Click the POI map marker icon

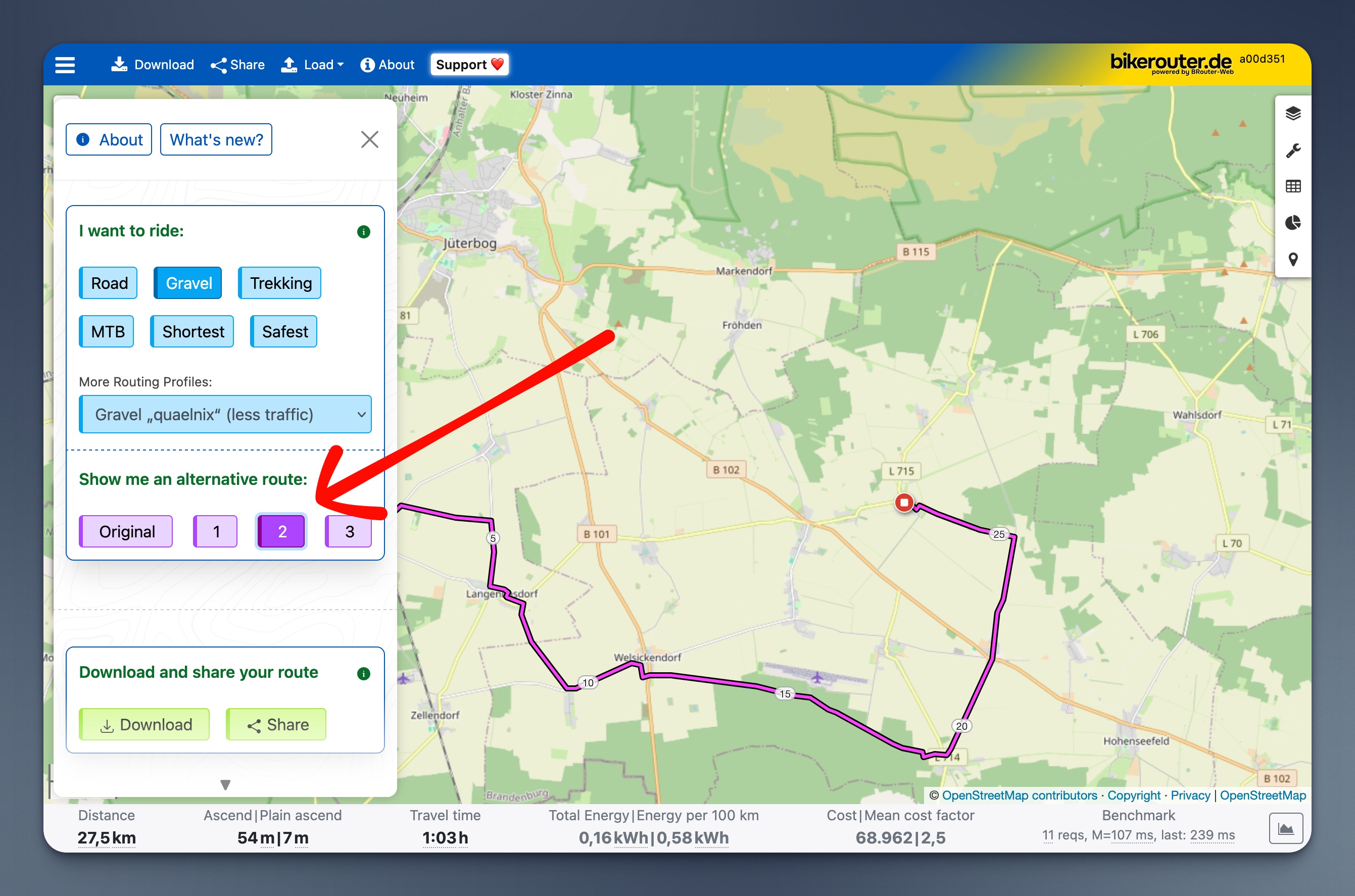pyautogui.click(x=1293, y=259)
